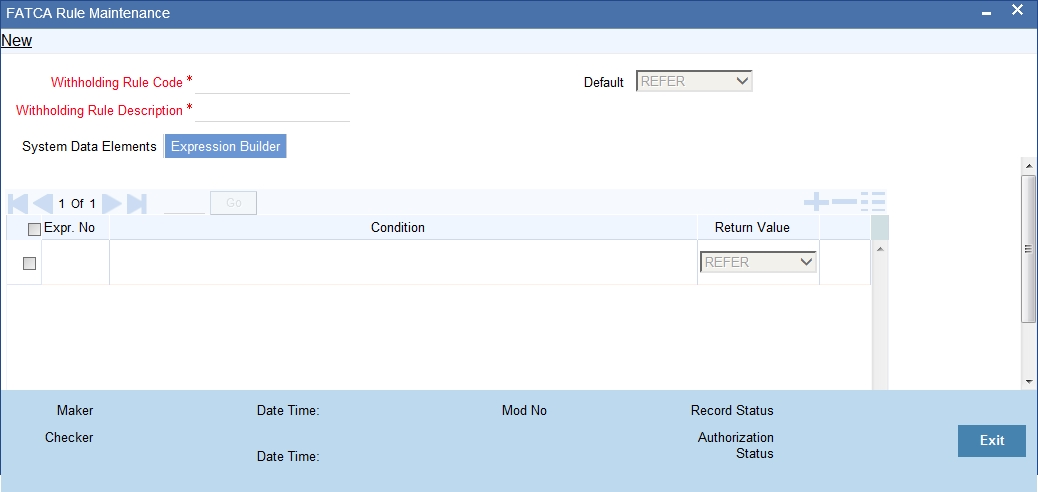The width and height of the screenshot is (1038, 492).
Task: Go to next record arrow icon
Action: (x=111, y=203)
